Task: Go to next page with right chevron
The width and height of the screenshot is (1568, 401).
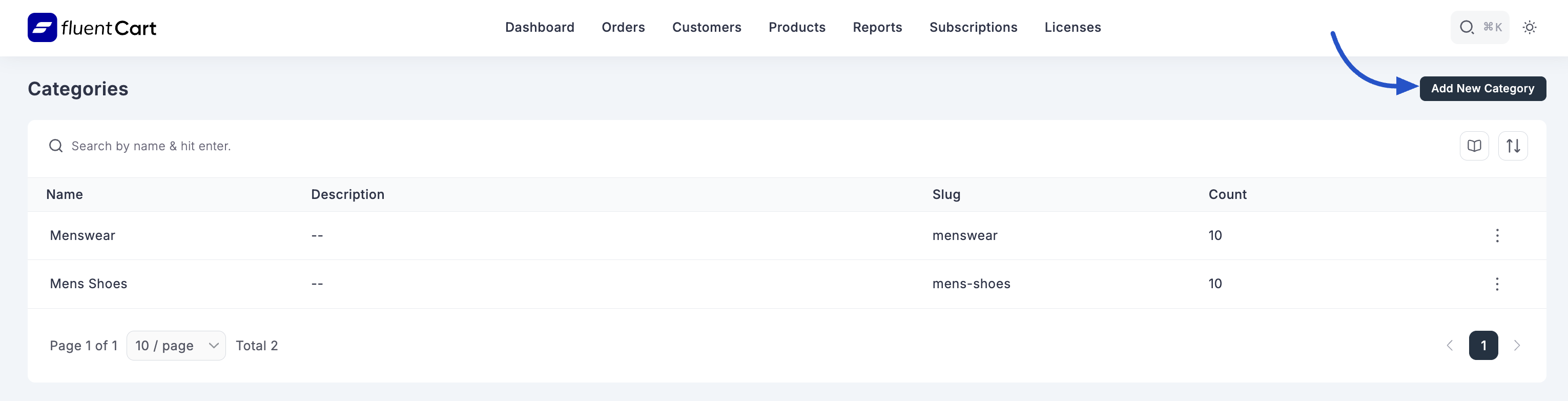Action: point(1517,346)
